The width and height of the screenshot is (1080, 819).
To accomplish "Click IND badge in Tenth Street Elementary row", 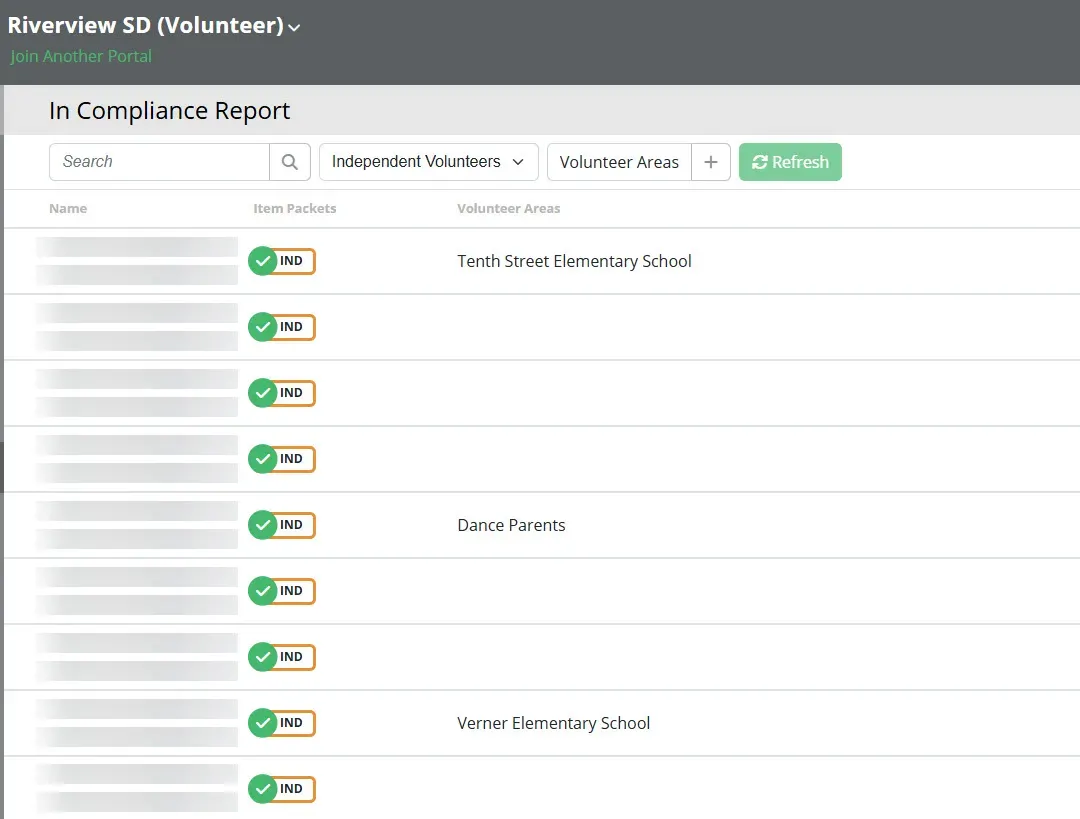I will [282, 261].
